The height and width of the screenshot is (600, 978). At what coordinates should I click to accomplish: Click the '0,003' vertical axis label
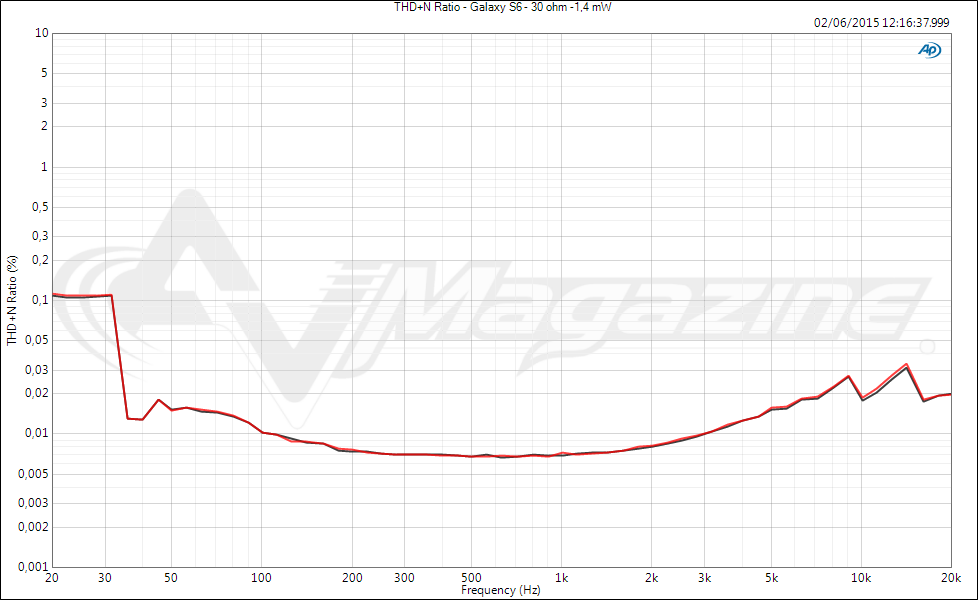point(33,503)
